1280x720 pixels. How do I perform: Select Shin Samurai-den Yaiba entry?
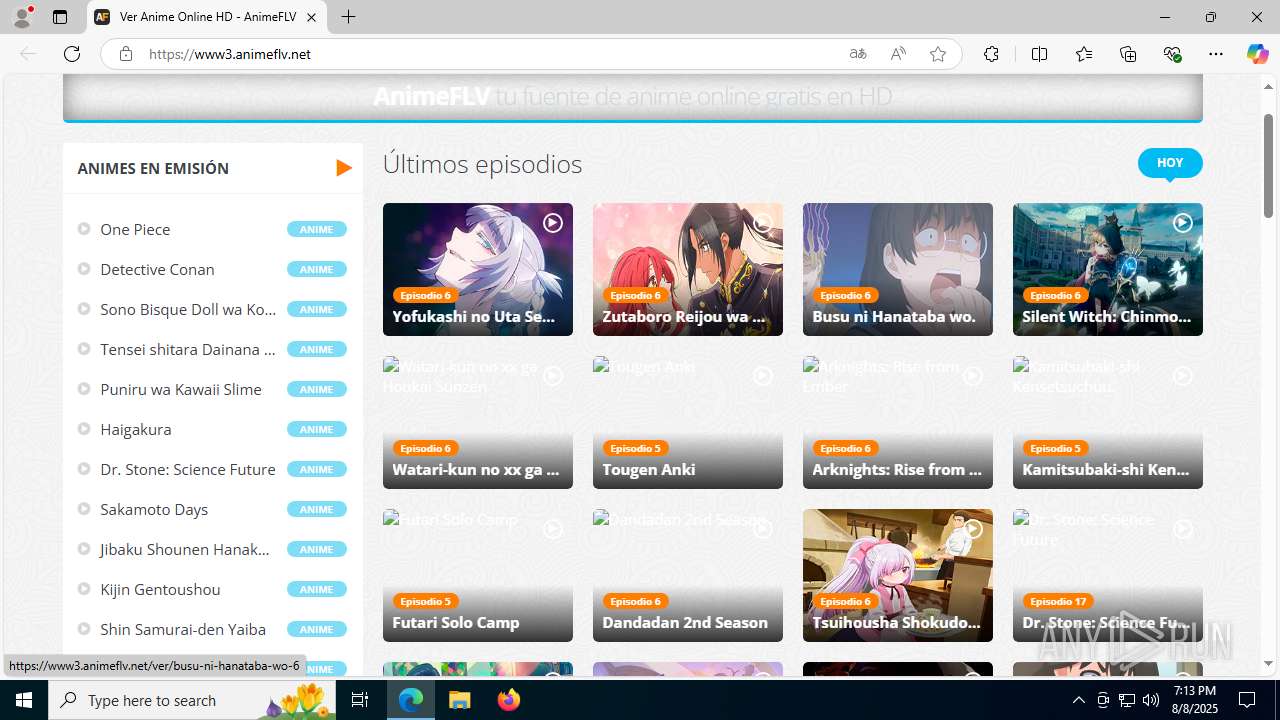tap(183, 629)
